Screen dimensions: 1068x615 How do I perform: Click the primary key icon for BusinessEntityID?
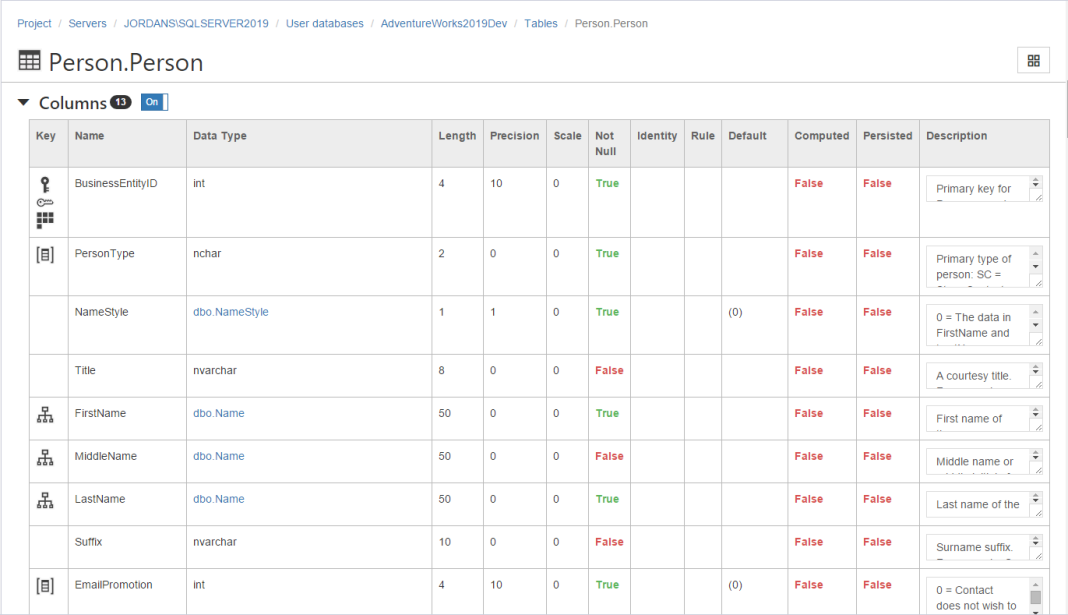click(47, 183)
